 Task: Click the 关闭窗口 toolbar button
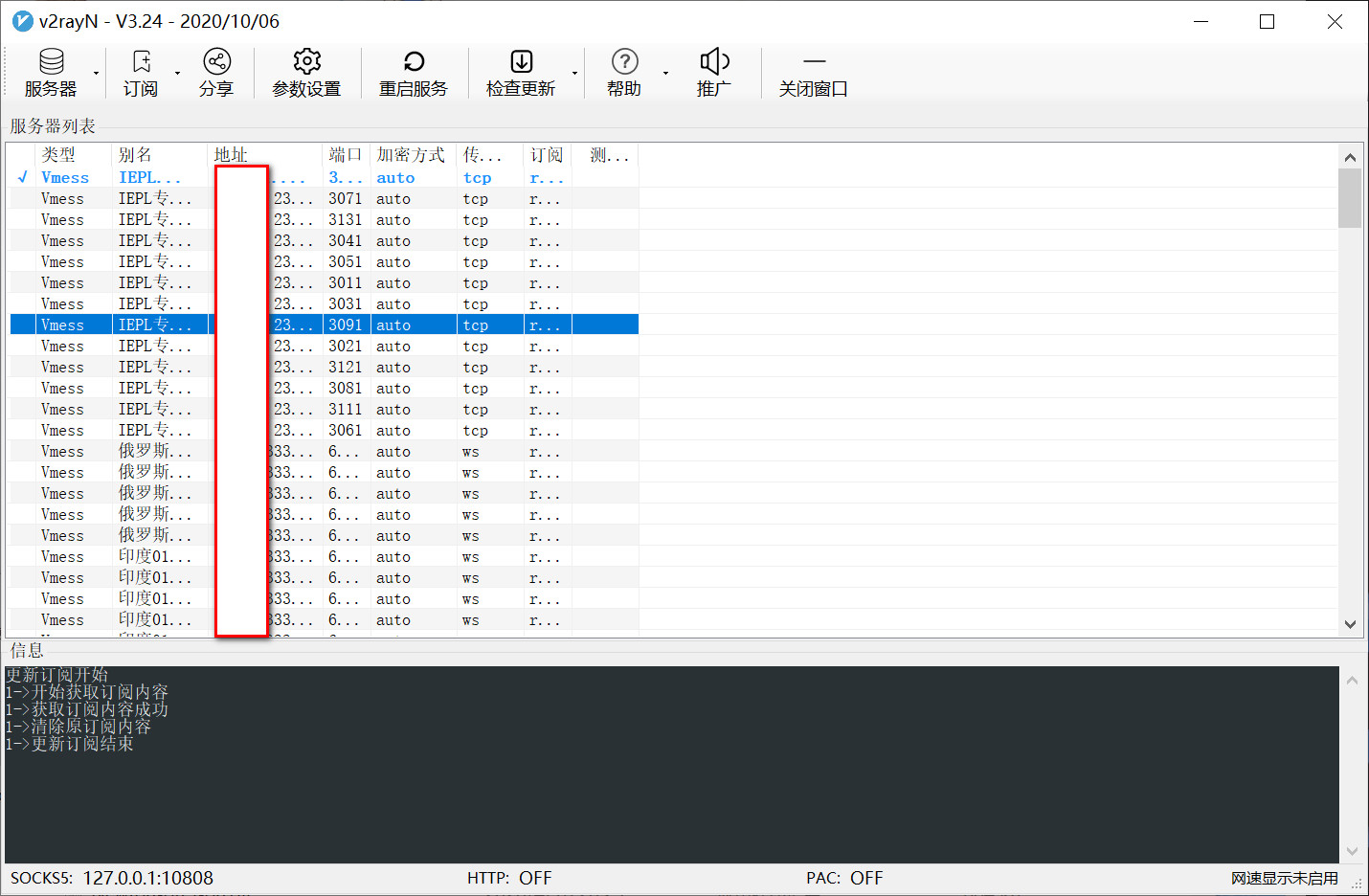813,74
